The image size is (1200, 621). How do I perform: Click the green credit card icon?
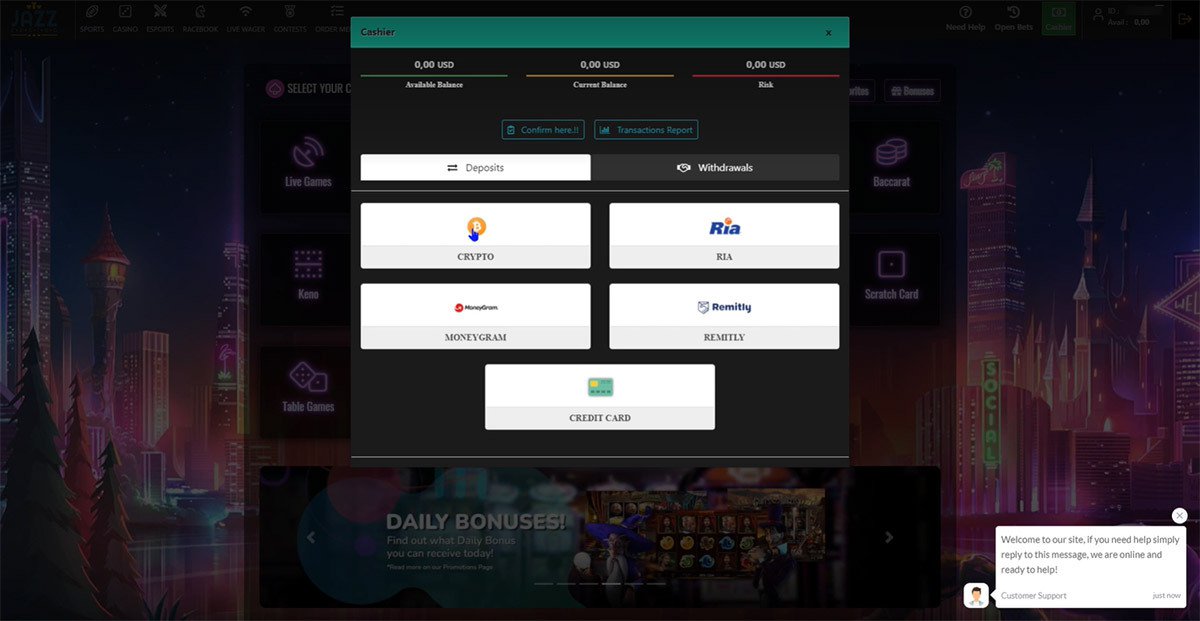(600, 387)
